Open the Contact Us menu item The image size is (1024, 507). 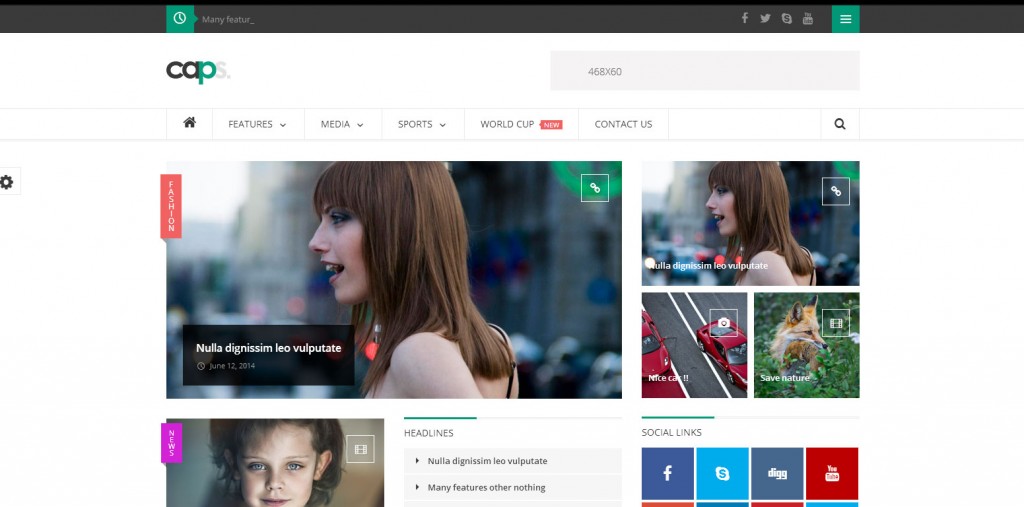click(623, 124)
